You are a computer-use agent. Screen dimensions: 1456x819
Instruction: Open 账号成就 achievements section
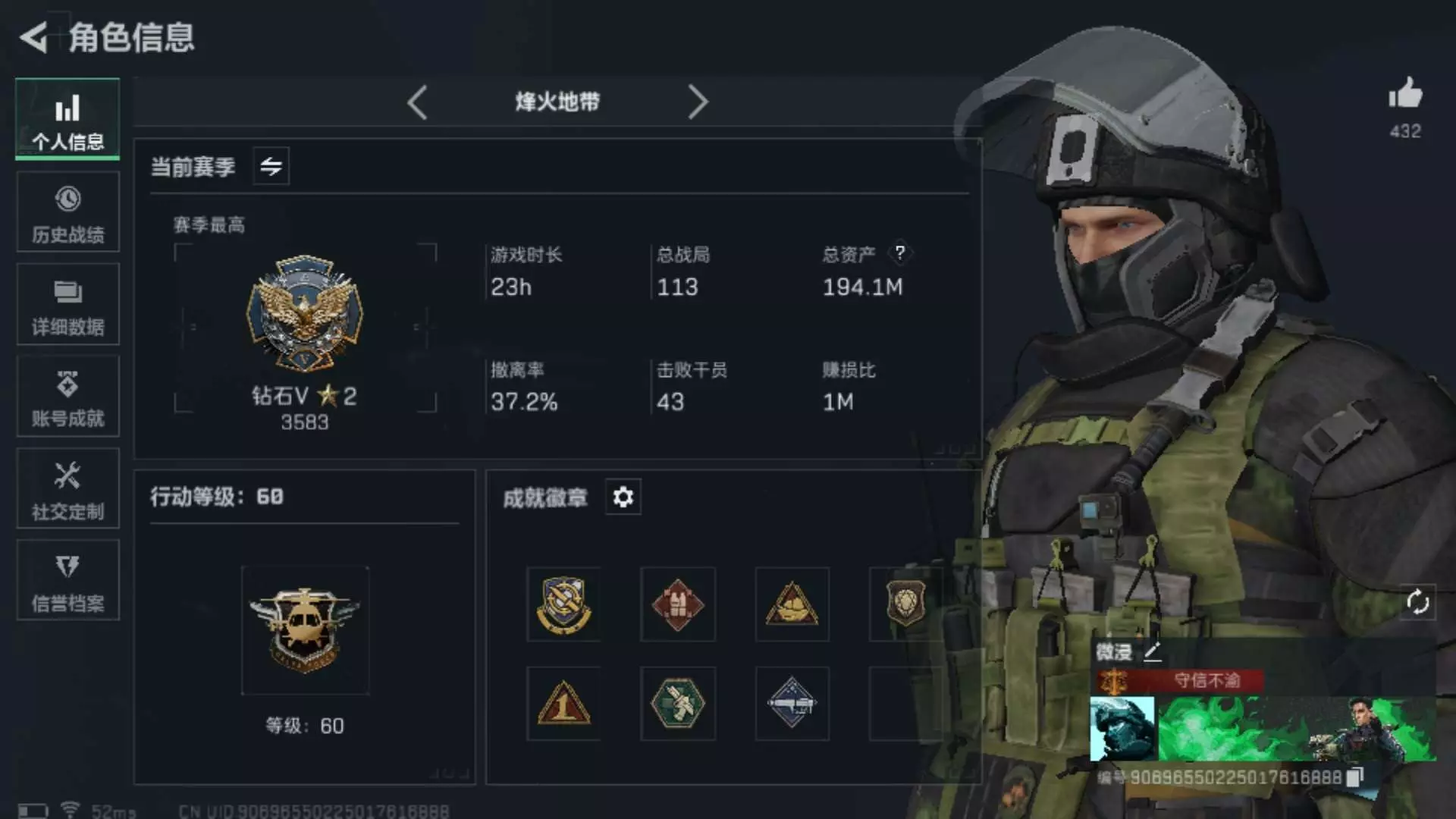coord(67,396)
